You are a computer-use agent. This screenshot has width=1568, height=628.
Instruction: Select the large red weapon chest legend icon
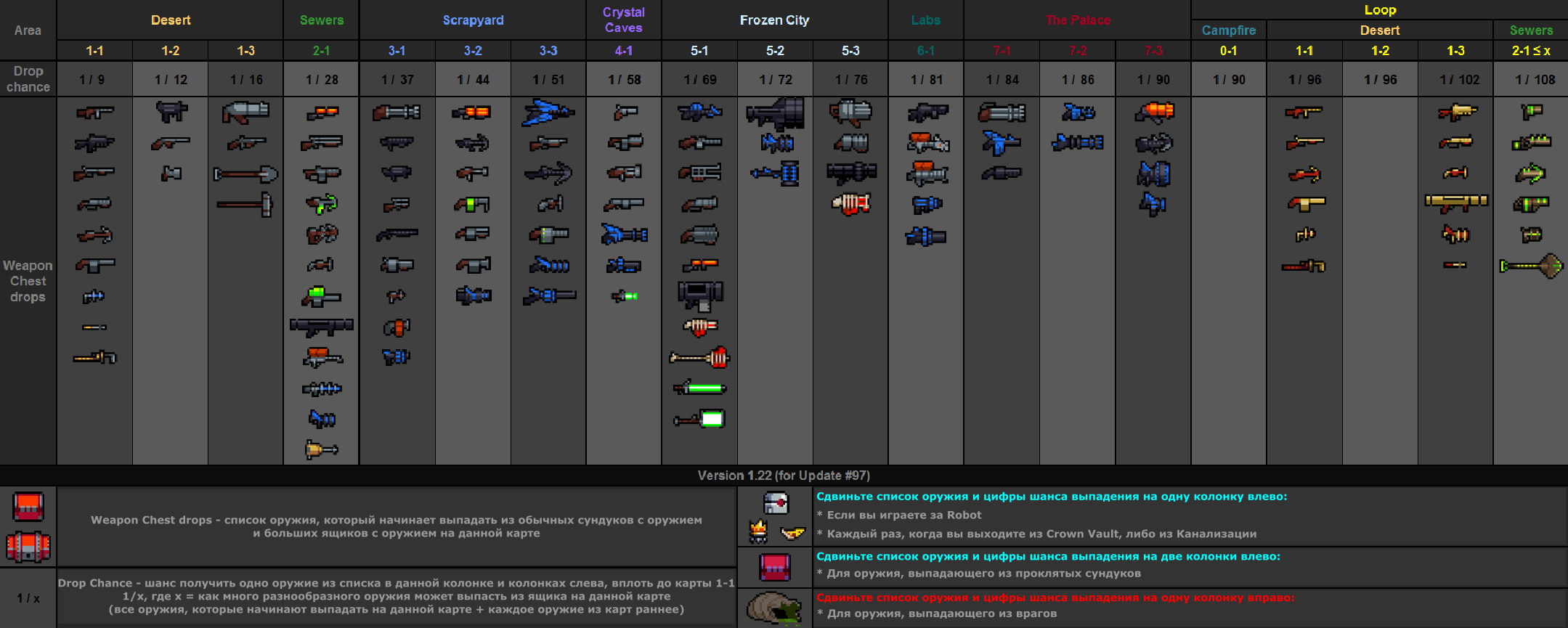pyautogui.click(x=28, y=547)
